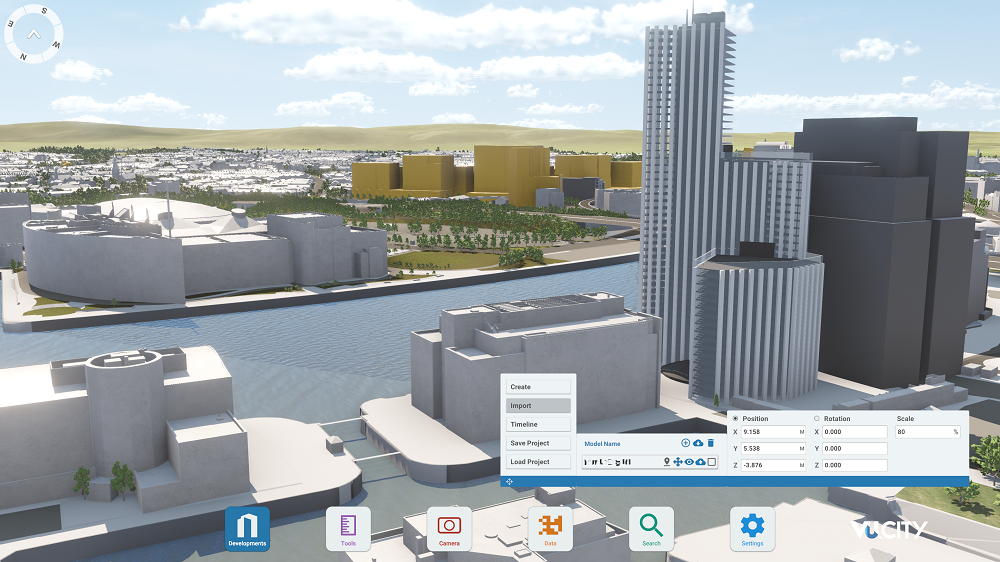Delete models with the trash icon
Screen dimensions: 1000x562
(x=710, y=443)
